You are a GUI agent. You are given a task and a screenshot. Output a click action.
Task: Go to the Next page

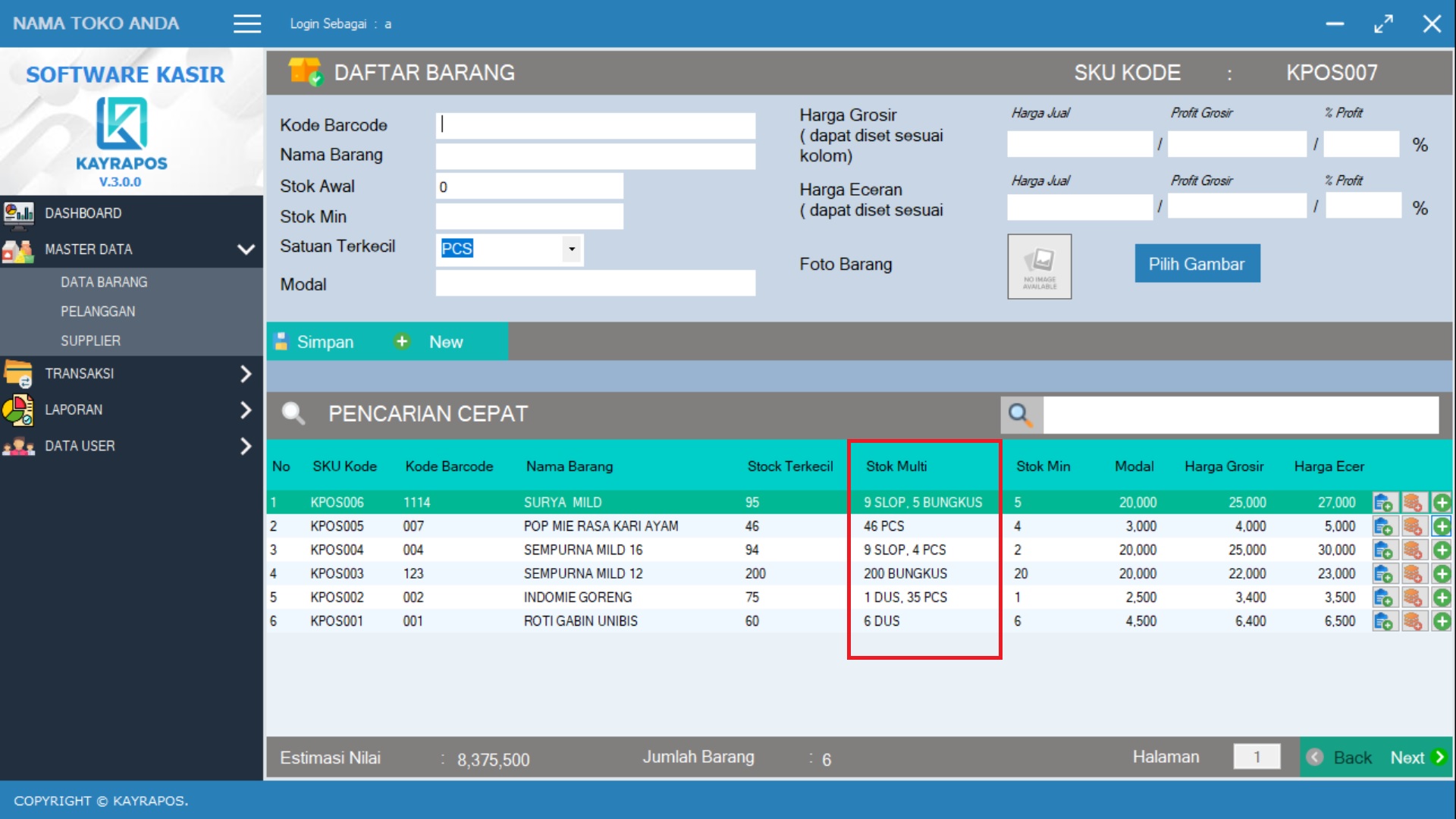[x=1417, y=758]
